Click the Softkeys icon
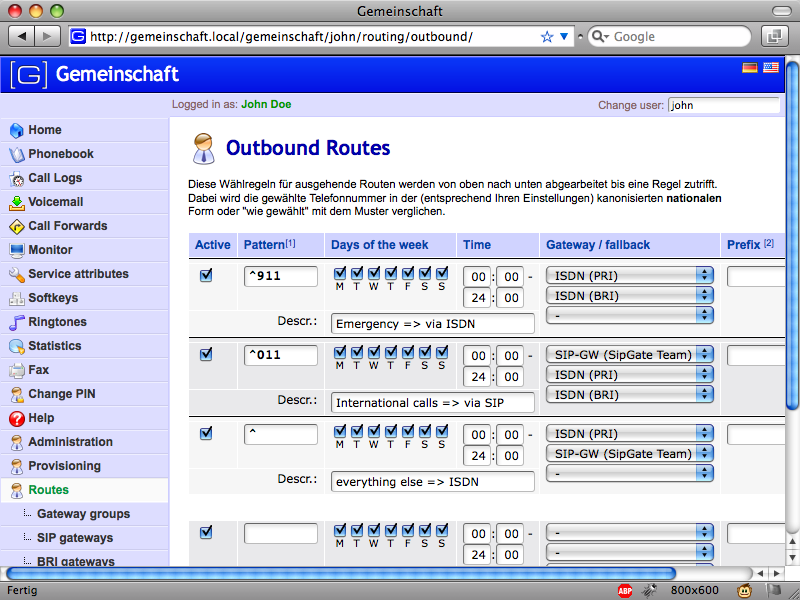The width and height of the screenshot is (800, 600). click(16, 298)
